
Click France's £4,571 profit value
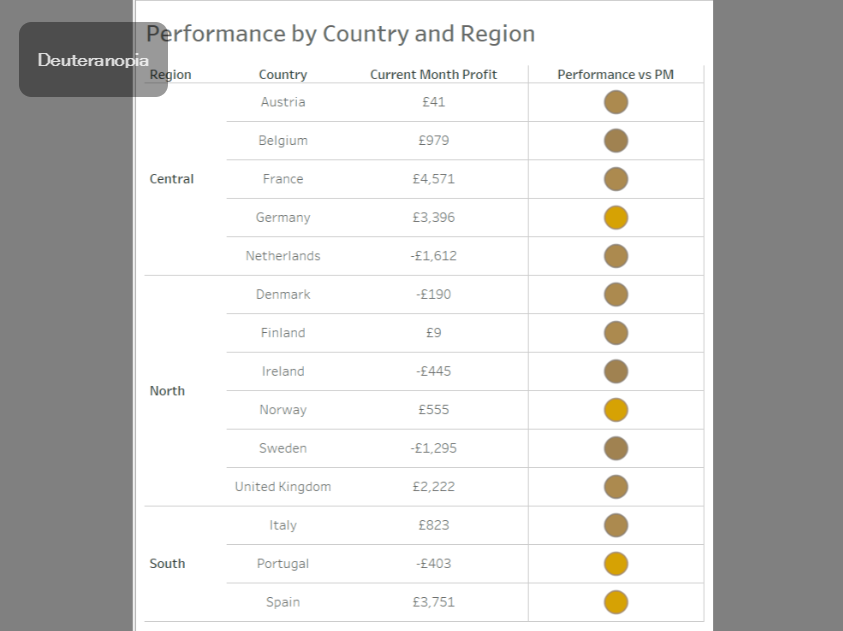[433, 179]
